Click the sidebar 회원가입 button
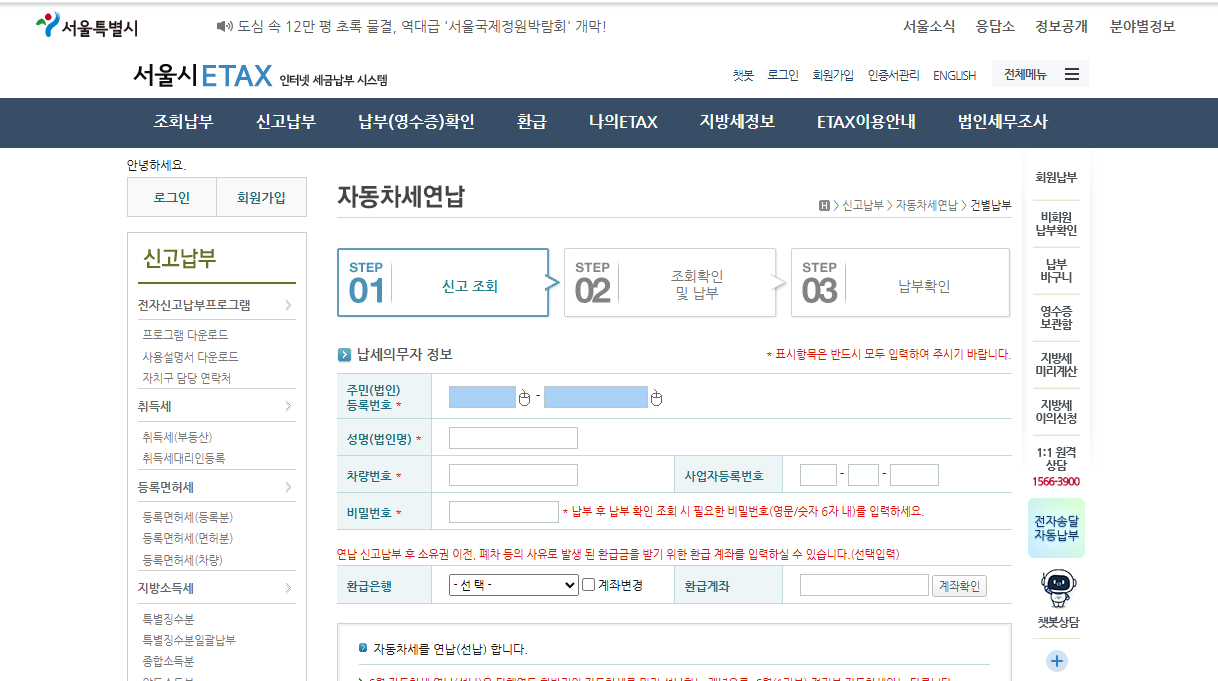The width and height of the screenshot is (1218, 681). click(261, 198)
